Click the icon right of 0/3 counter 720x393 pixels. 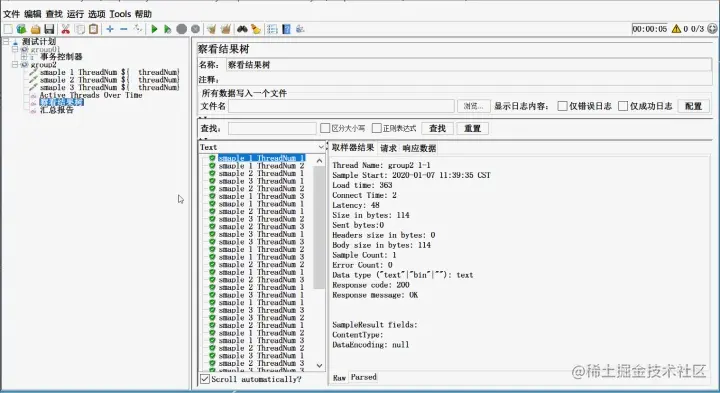712,29
